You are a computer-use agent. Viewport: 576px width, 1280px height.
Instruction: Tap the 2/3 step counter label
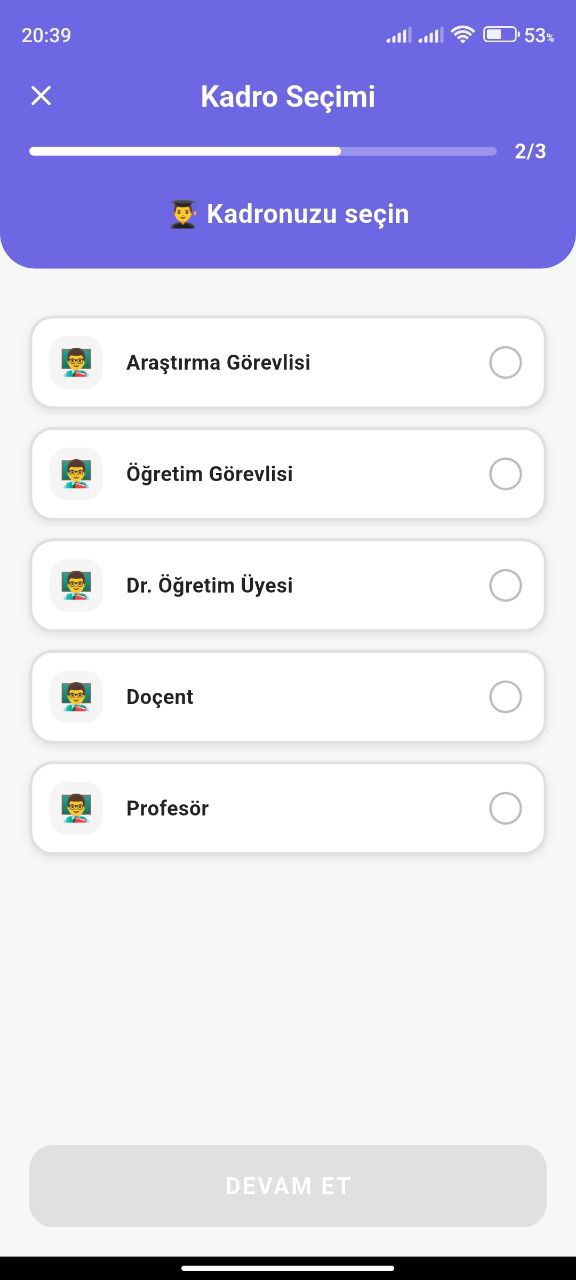(x=527, y=151)
